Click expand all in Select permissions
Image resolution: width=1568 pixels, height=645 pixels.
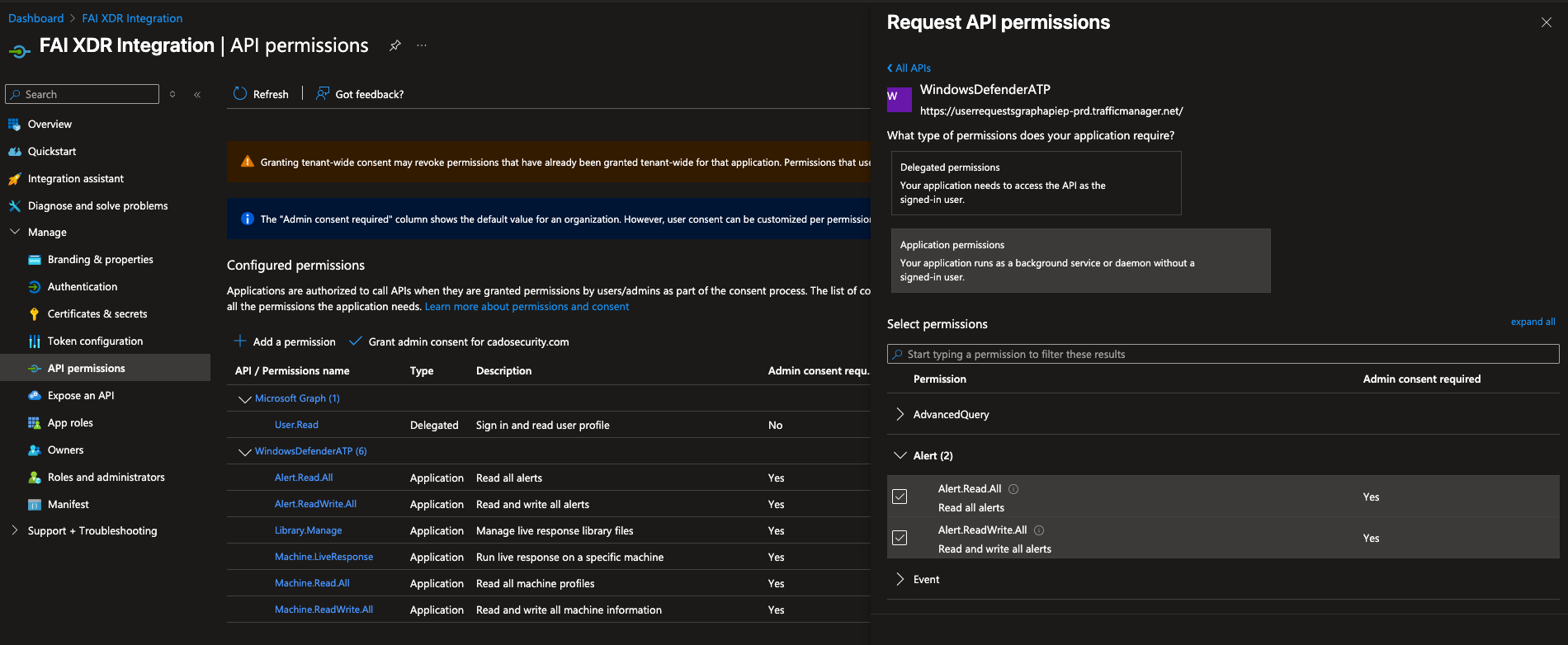click(1533, 322)
